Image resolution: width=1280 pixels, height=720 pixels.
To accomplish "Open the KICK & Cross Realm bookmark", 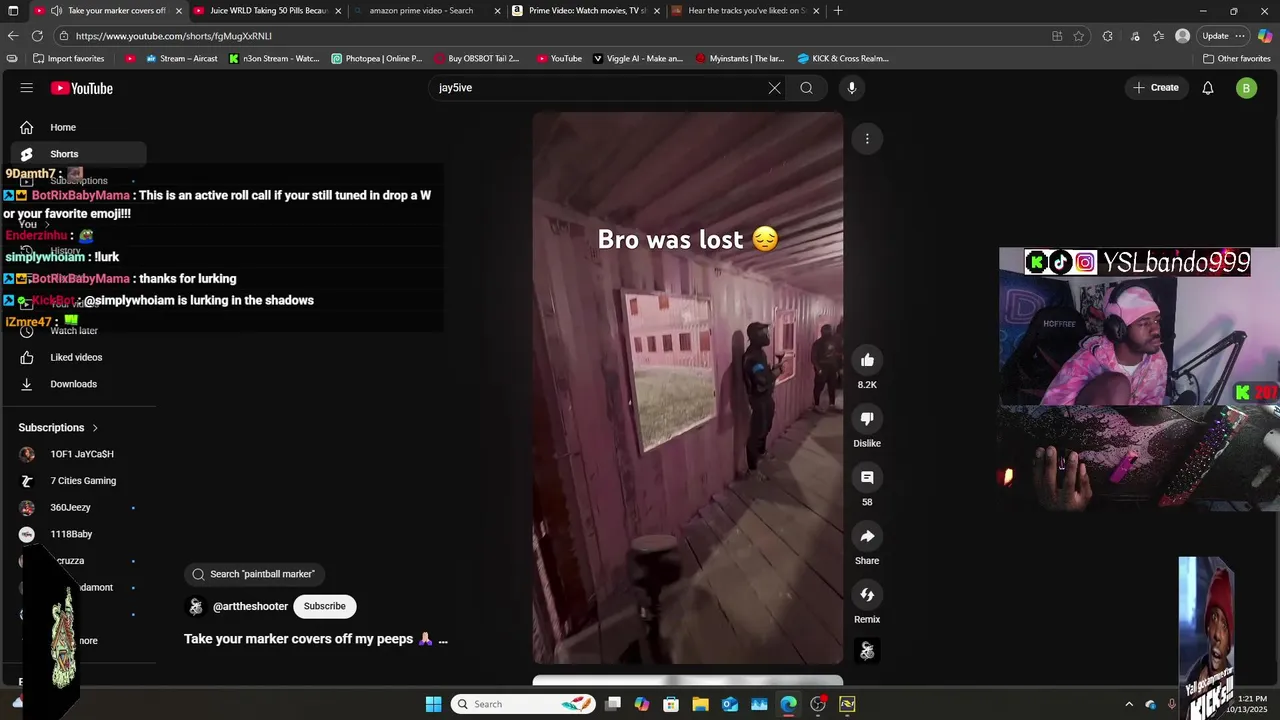I will (x=843, y=58).
